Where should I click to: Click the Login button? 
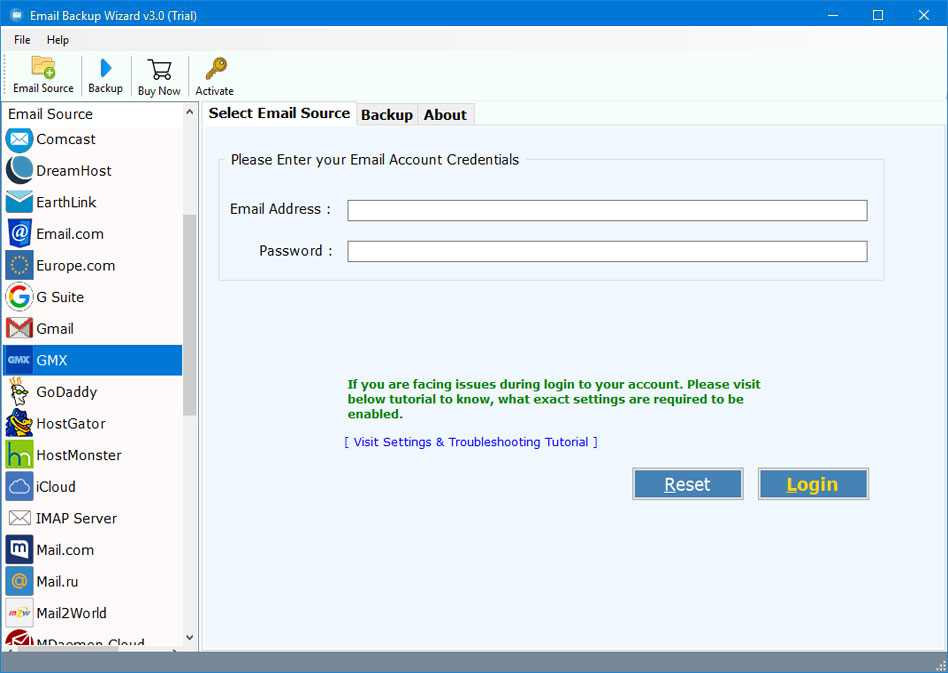click(x=813, y=484)
